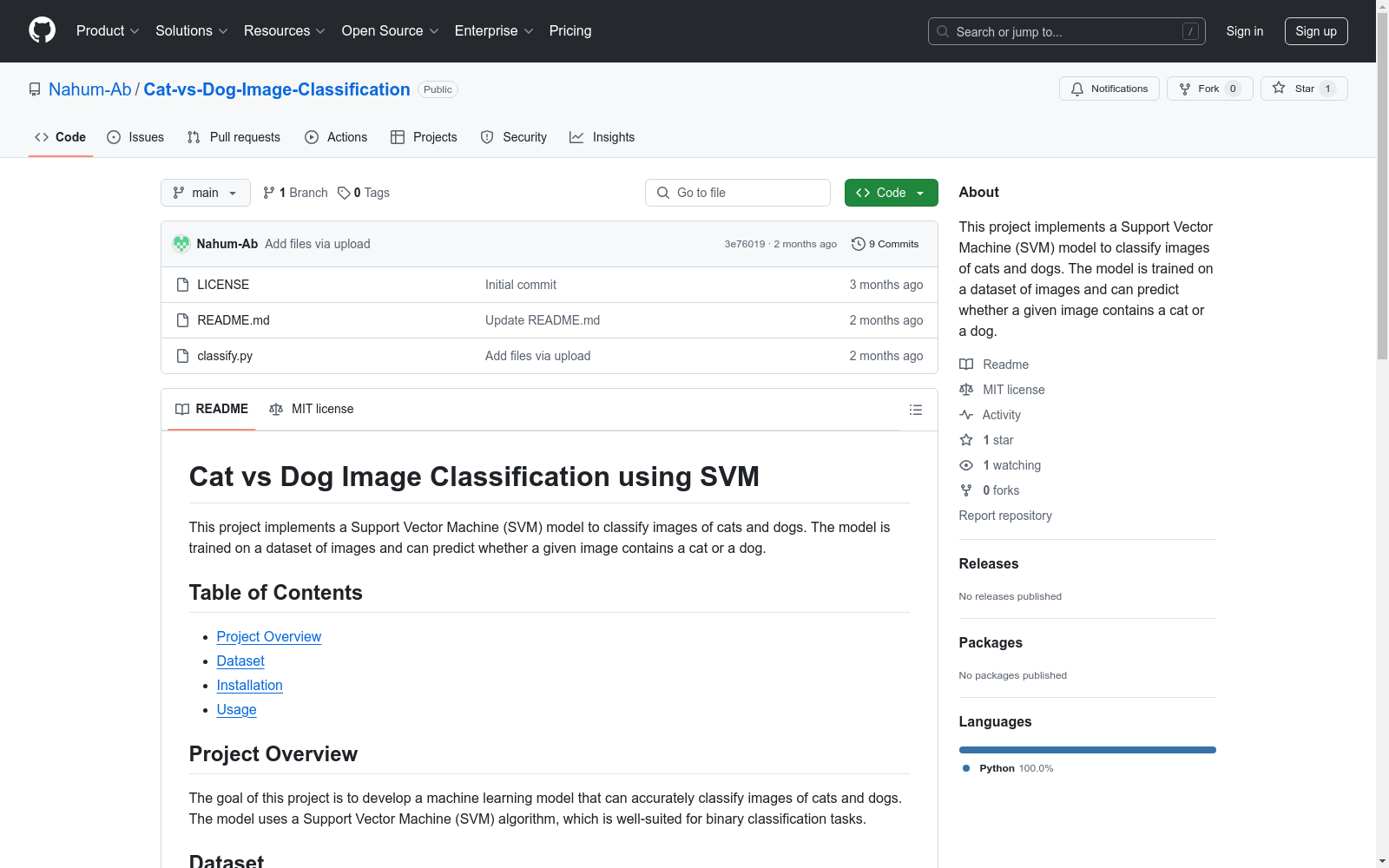Click the Initial commit message link
Viewport: 1389px width, 868px height.
click(x=521, y=285)
